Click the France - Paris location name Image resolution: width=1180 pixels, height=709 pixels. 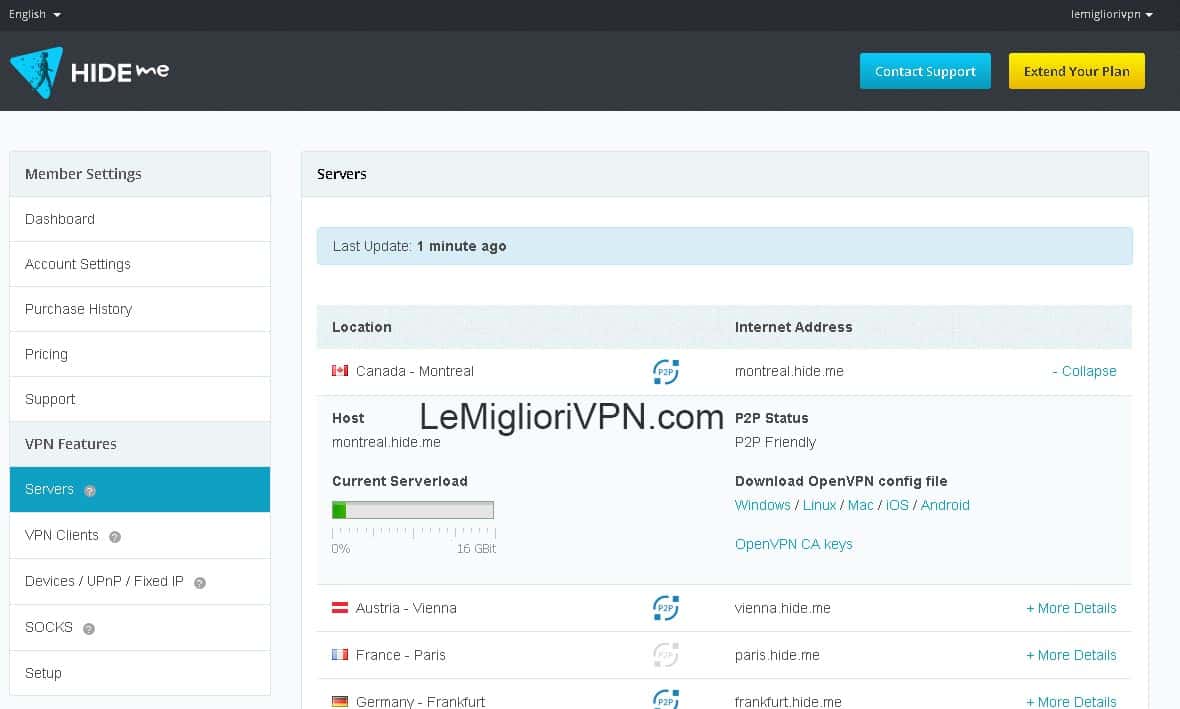coord(400,655)
